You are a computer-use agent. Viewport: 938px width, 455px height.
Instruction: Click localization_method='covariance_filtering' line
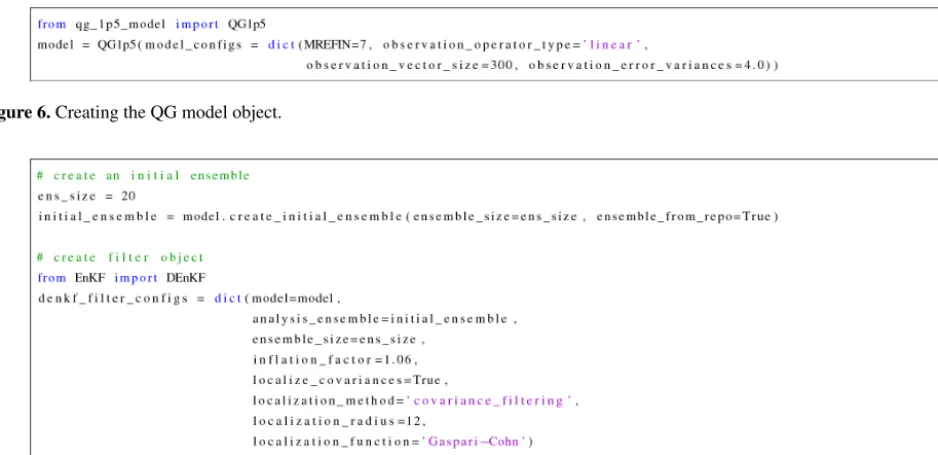point(415,401)
